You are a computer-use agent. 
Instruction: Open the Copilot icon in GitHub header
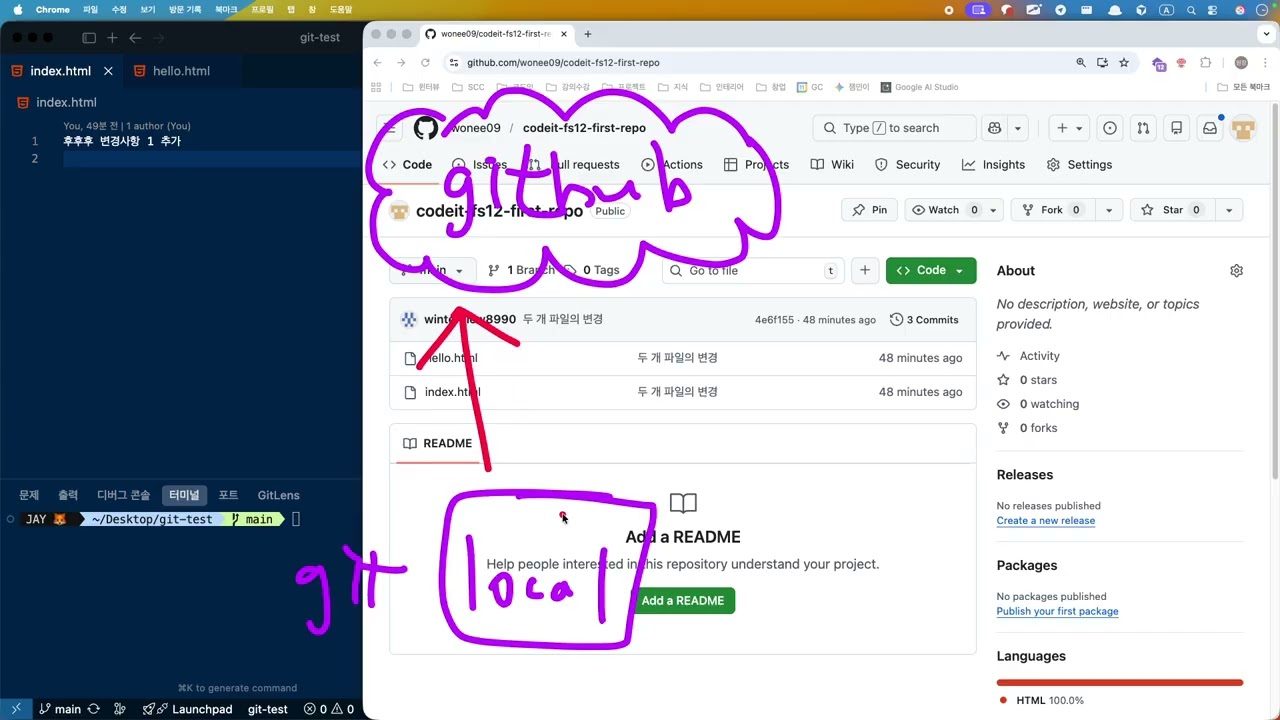click(x=995, y=128)
